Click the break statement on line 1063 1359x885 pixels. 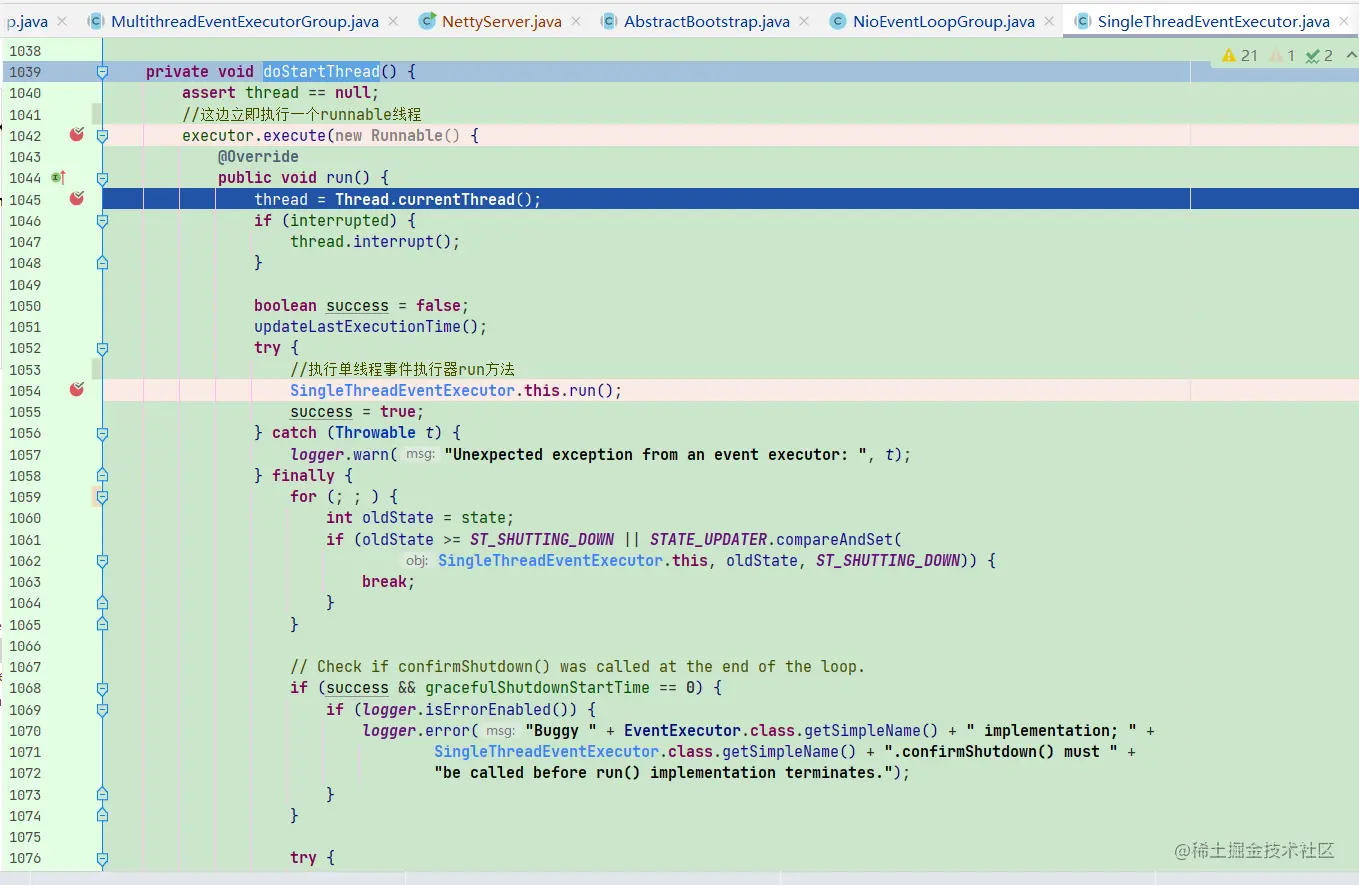[x=388, y=582]
